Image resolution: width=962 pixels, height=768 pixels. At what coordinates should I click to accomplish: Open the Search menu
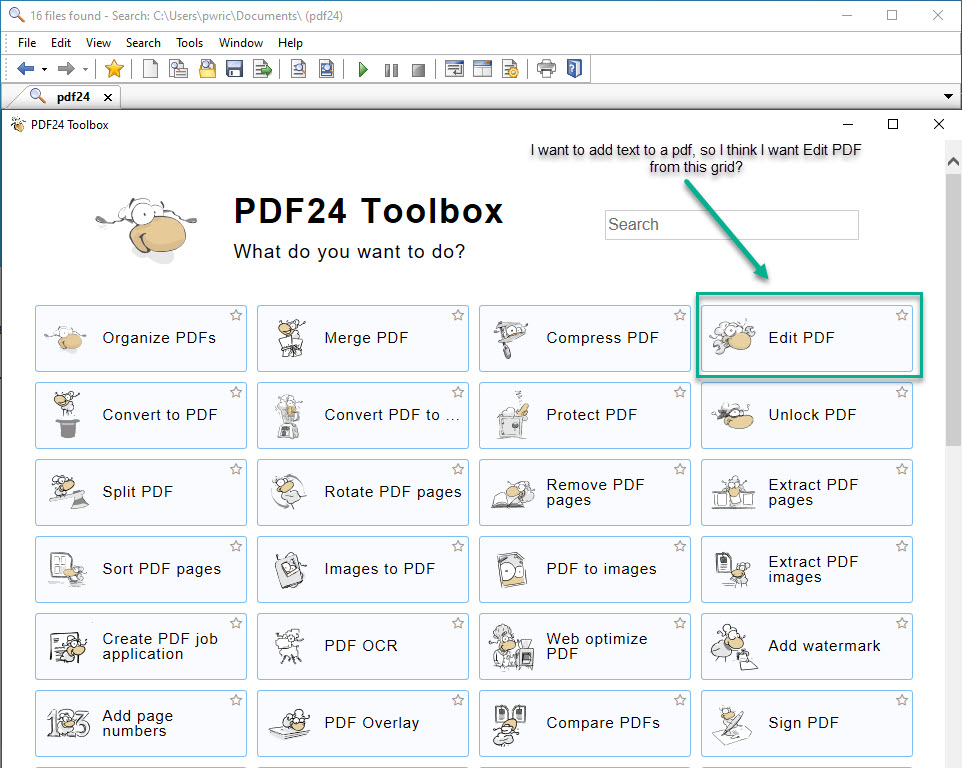pyautogui.click(x=143, y=43)
